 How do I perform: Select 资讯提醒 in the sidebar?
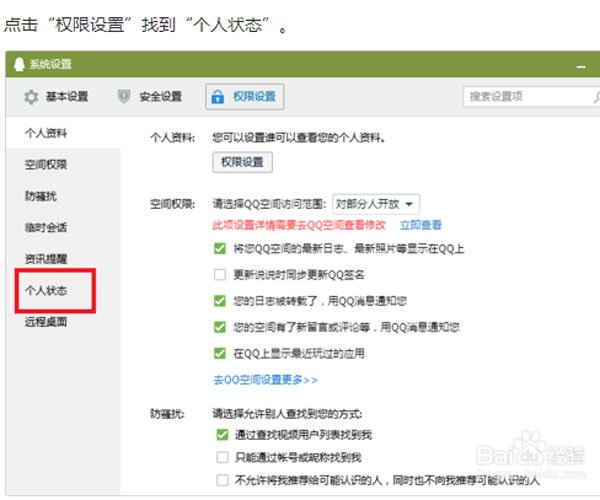click(46, 259)
